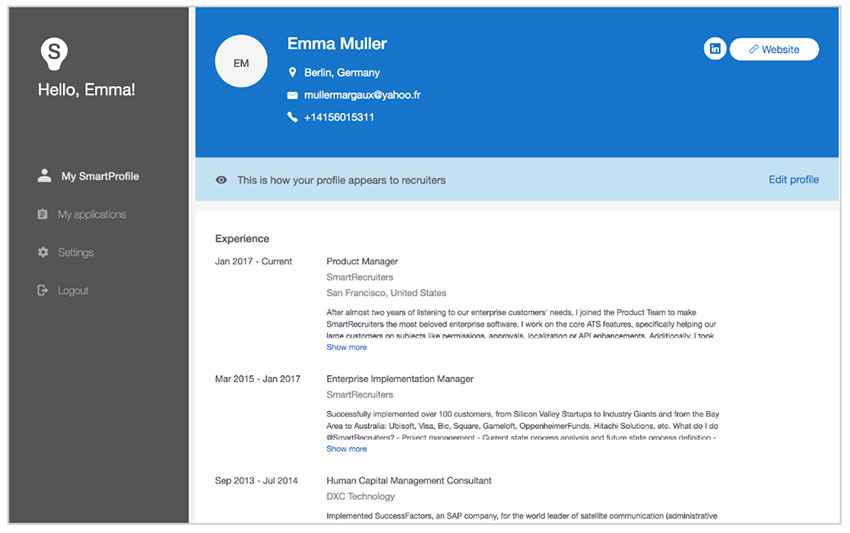850x533 pixels.
Task: Click the My SmartProfile person icon
Action: 44,175
